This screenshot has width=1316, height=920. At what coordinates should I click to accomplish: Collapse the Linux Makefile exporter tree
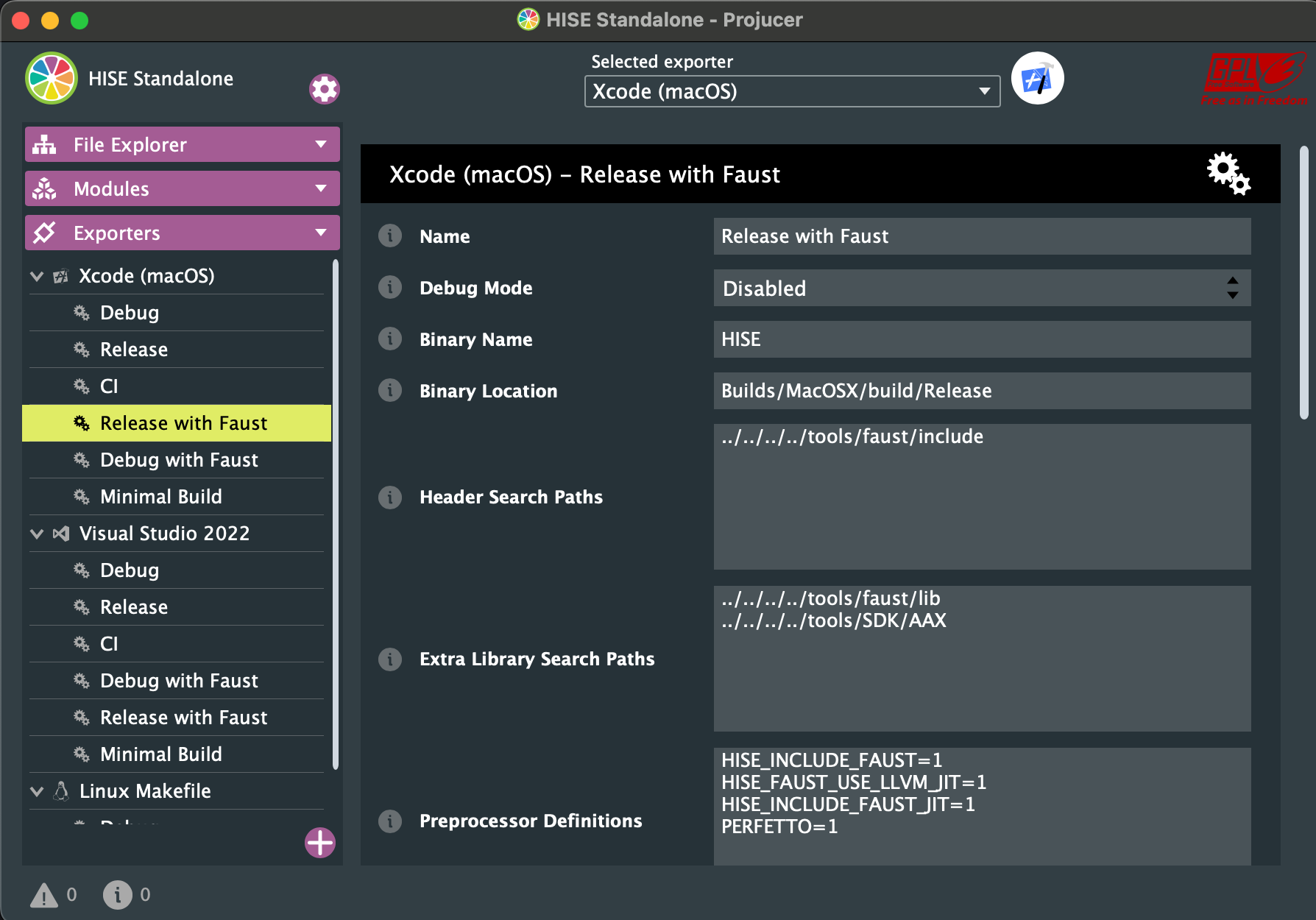37,791
